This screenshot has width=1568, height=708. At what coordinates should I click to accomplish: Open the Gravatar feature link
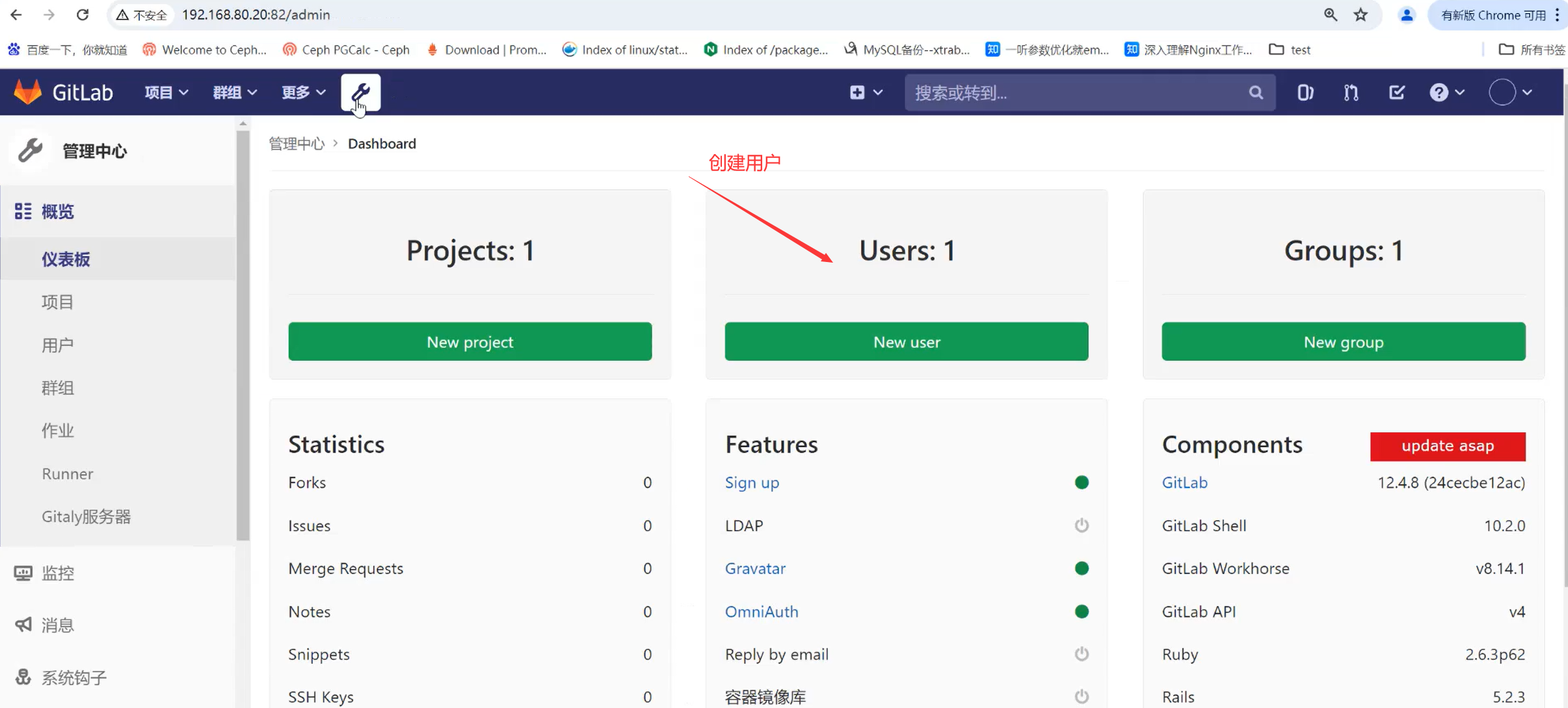(x=755, y=568)
